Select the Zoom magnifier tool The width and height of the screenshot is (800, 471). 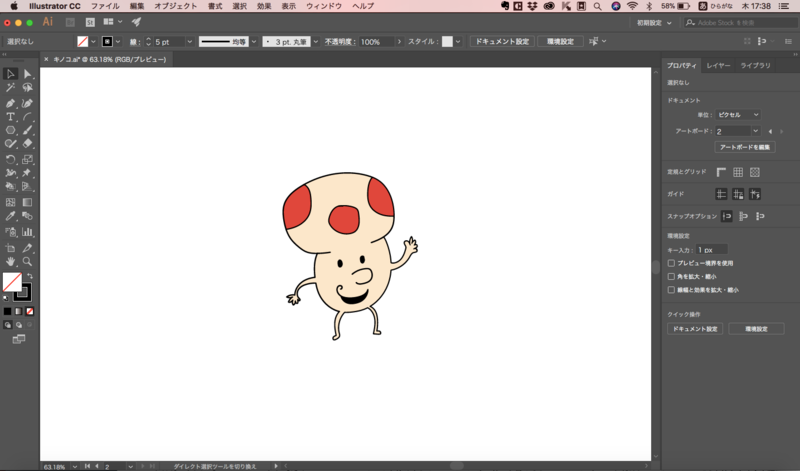coord(28,262)
